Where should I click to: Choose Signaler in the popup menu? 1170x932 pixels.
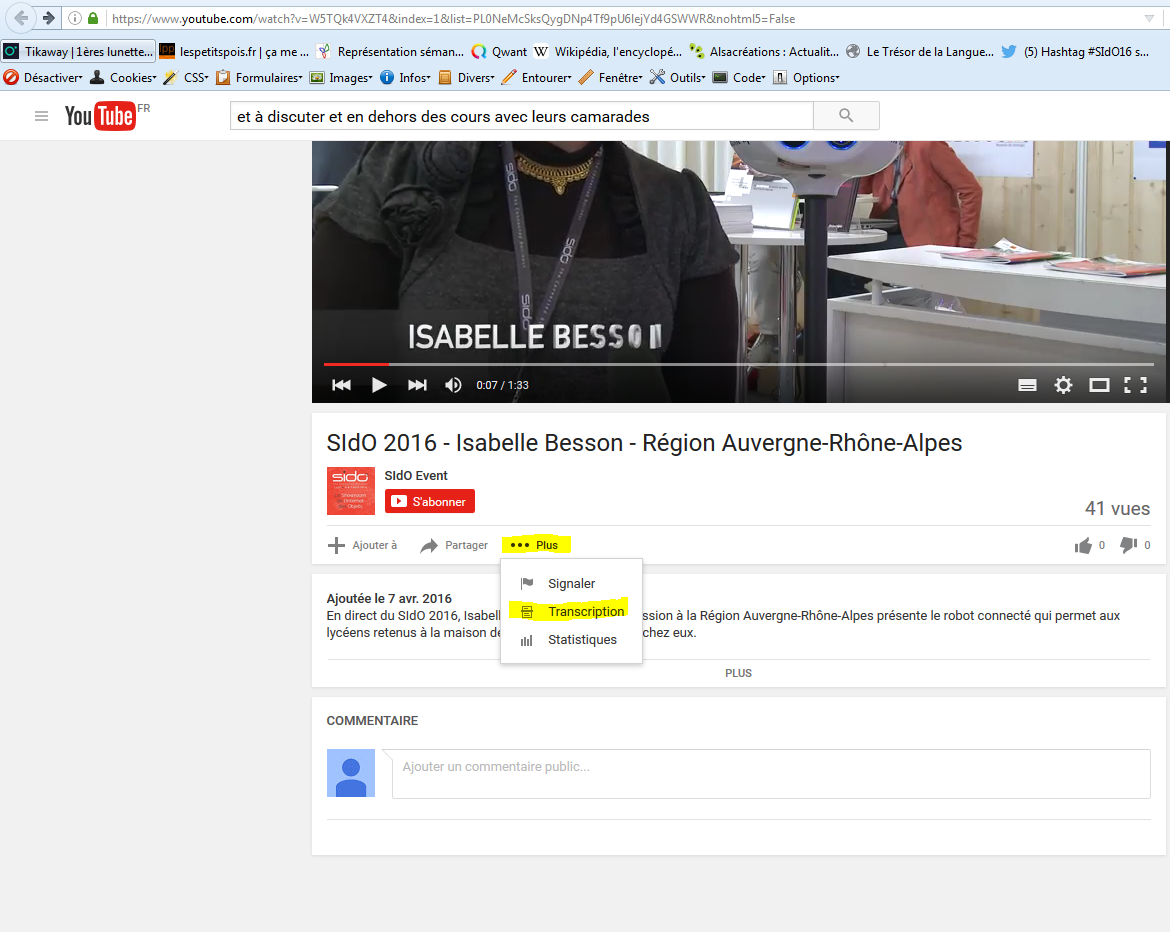pos(571,583)
